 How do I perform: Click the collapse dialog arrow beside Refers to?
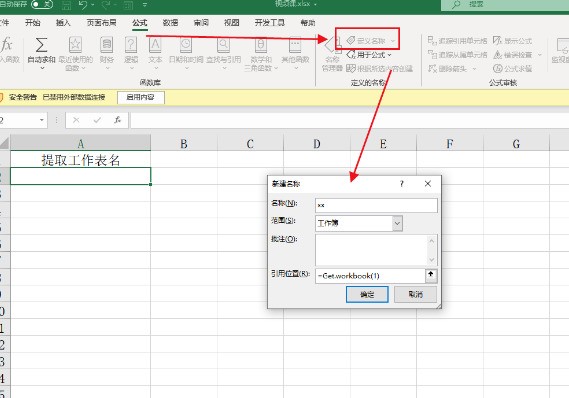[431, 276]
